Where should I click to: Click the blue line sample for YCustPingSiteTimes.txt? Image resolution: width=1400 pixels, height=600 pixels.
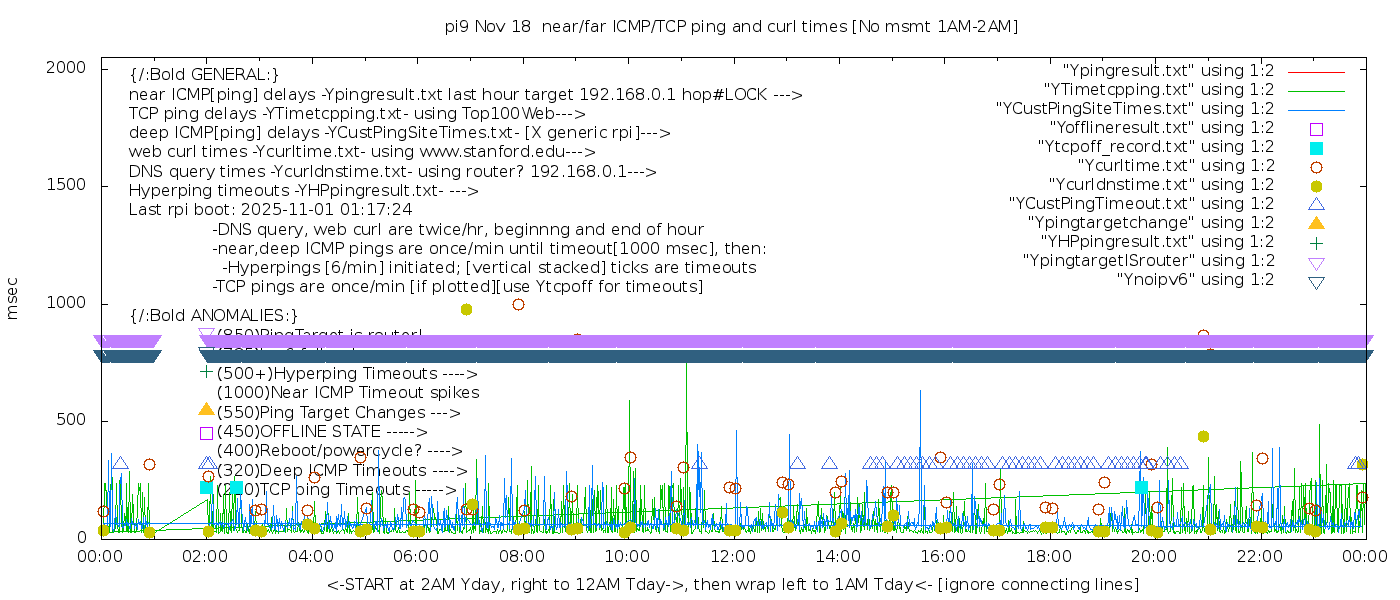point(1316,109)
